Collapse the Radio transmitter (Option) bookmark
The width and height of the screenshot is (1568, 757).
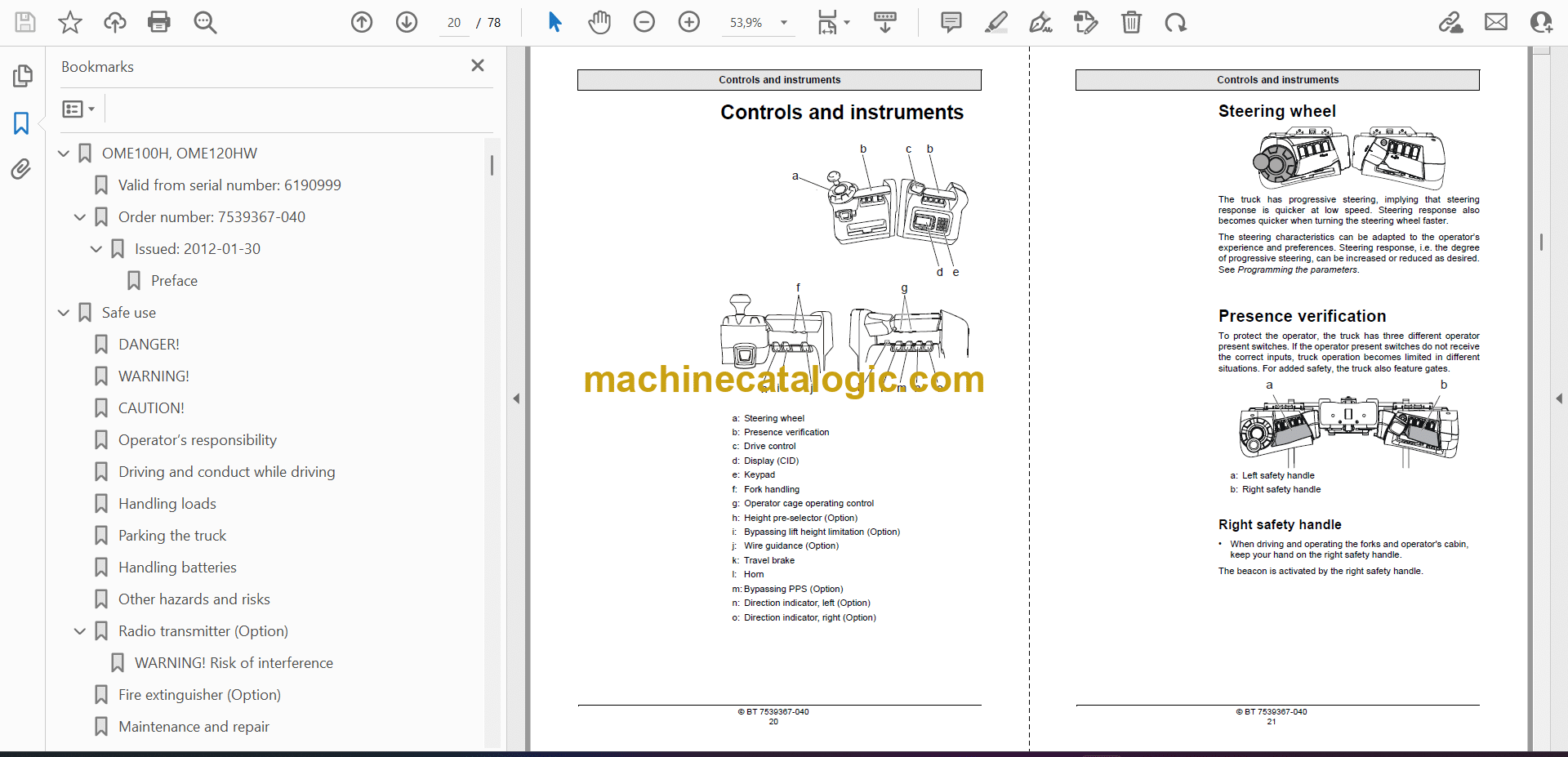click(80, 631)
